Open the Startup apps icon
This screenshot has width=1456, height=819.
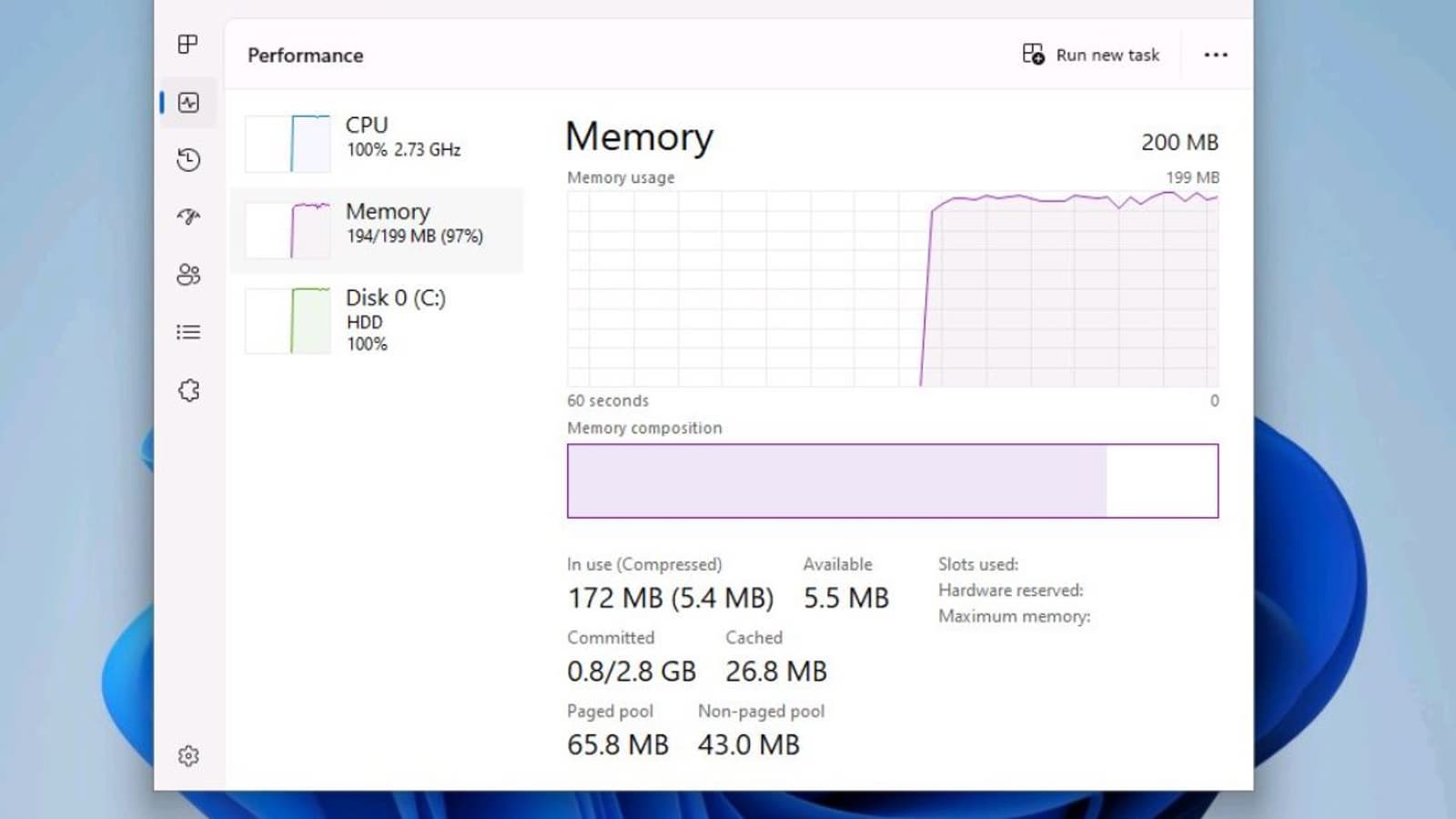click(188, 217)
